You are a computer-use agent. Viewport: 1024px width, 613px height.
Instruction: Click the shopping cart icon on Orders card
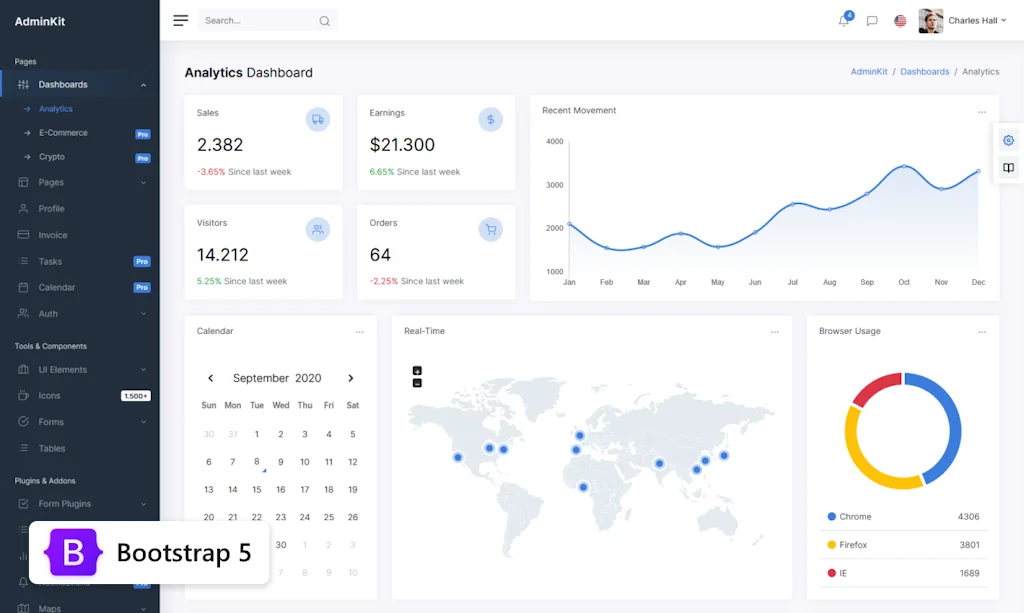pos(490,229)
